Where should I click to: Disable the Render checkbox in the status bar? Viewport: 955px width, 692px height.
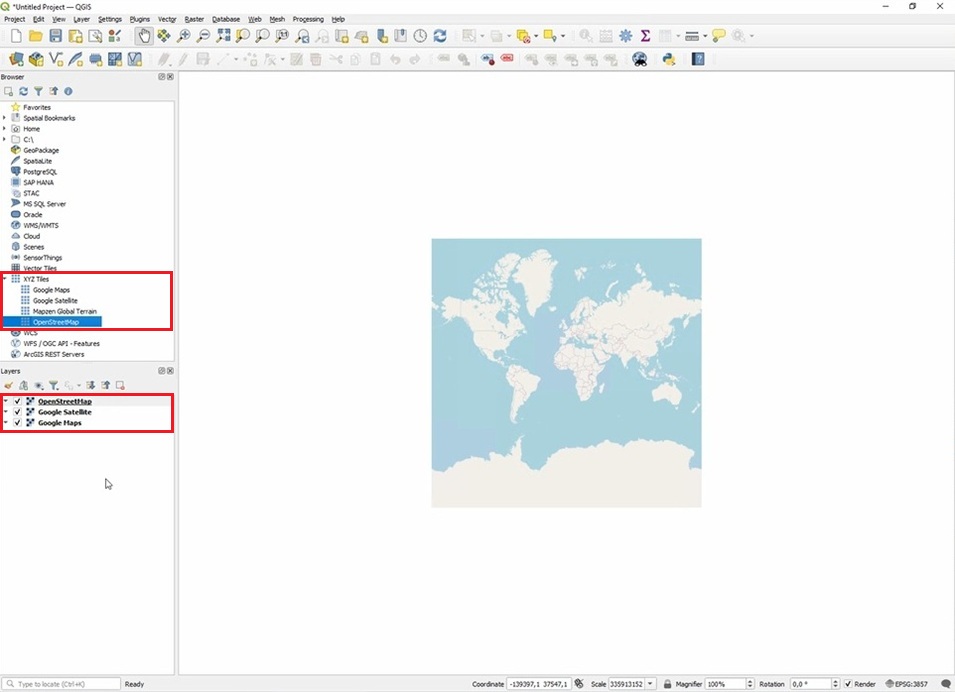tap(848, 684)
